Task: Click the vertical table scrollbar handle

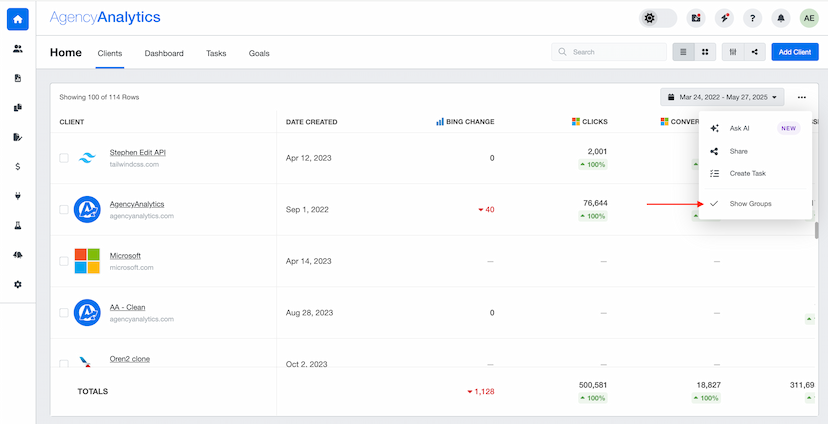Action: pos(816,230)
